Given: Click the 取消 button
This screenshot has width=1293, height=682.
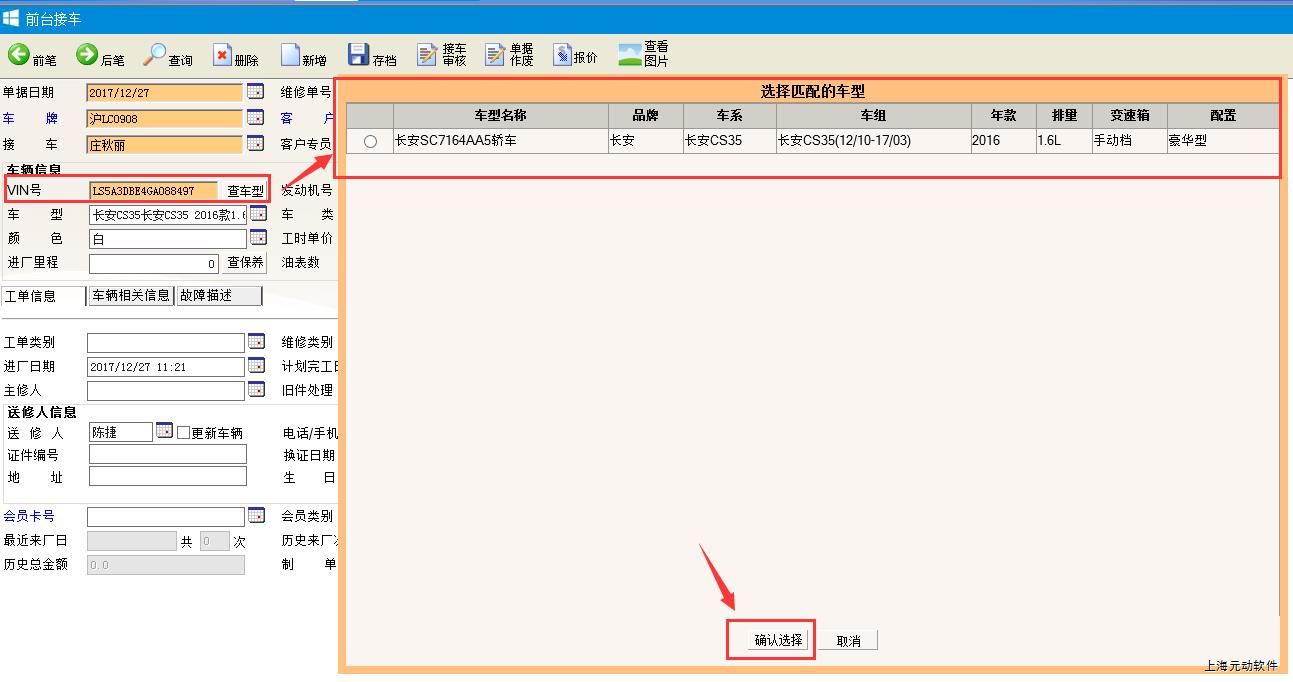Looking at the screenshot, I should tap(848, 641).
